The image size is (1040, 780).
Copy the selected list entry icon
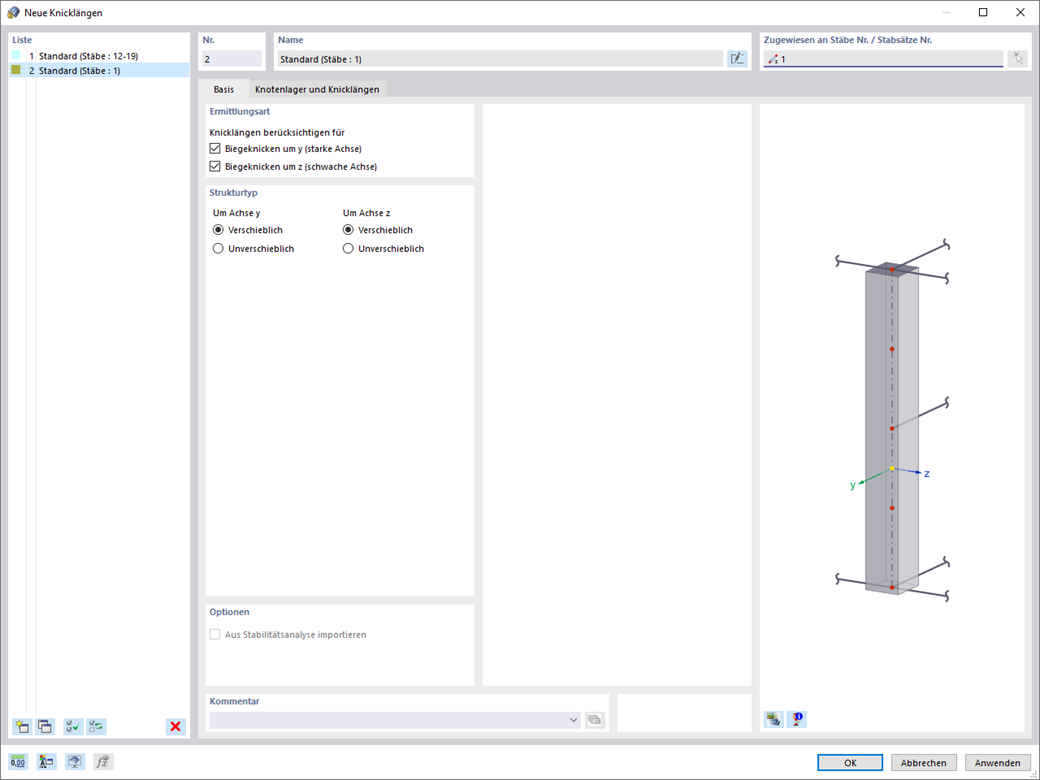pos(45,726)
